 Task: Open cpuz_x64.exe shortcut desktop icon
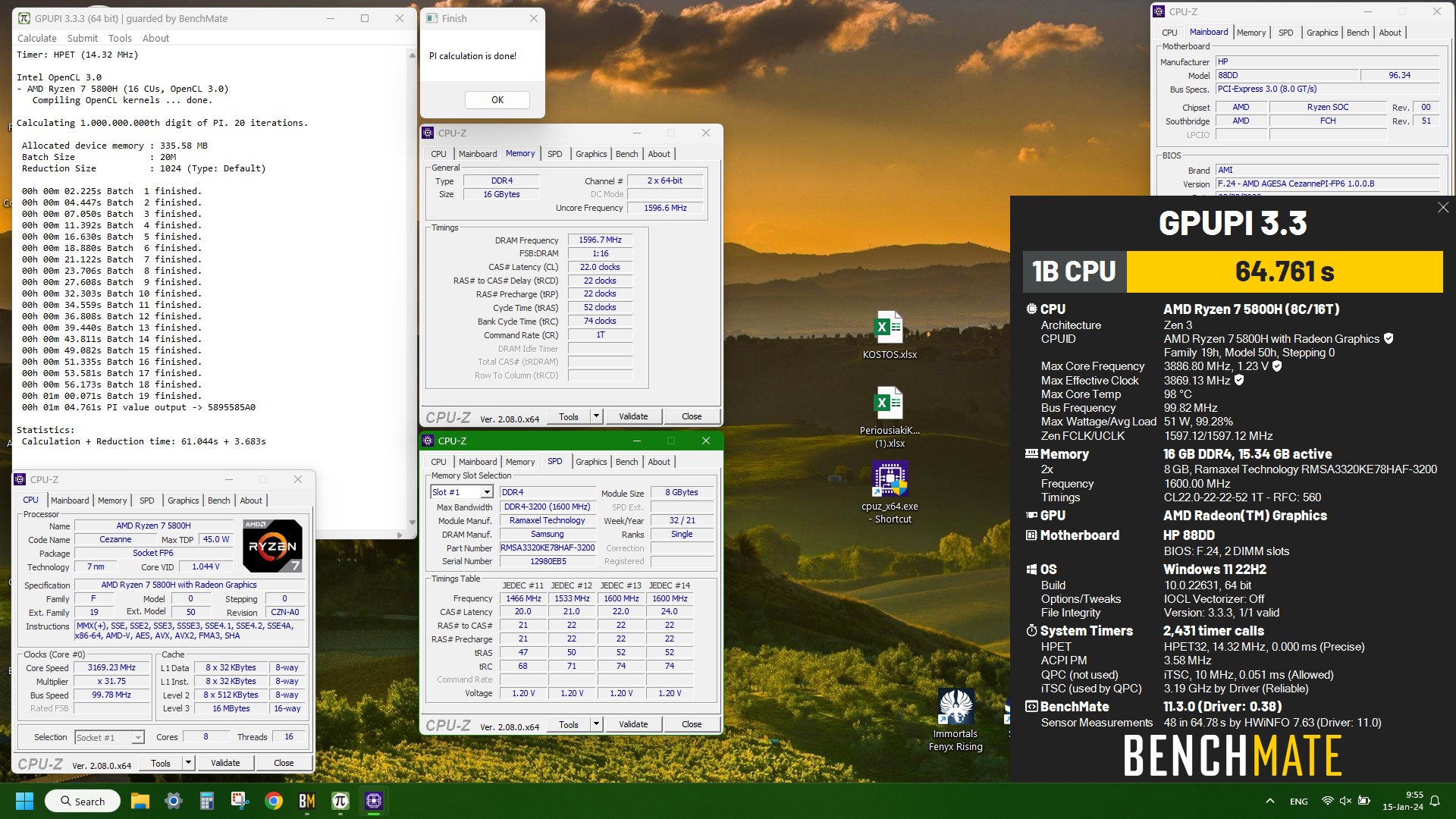click(x=890, y=493)
